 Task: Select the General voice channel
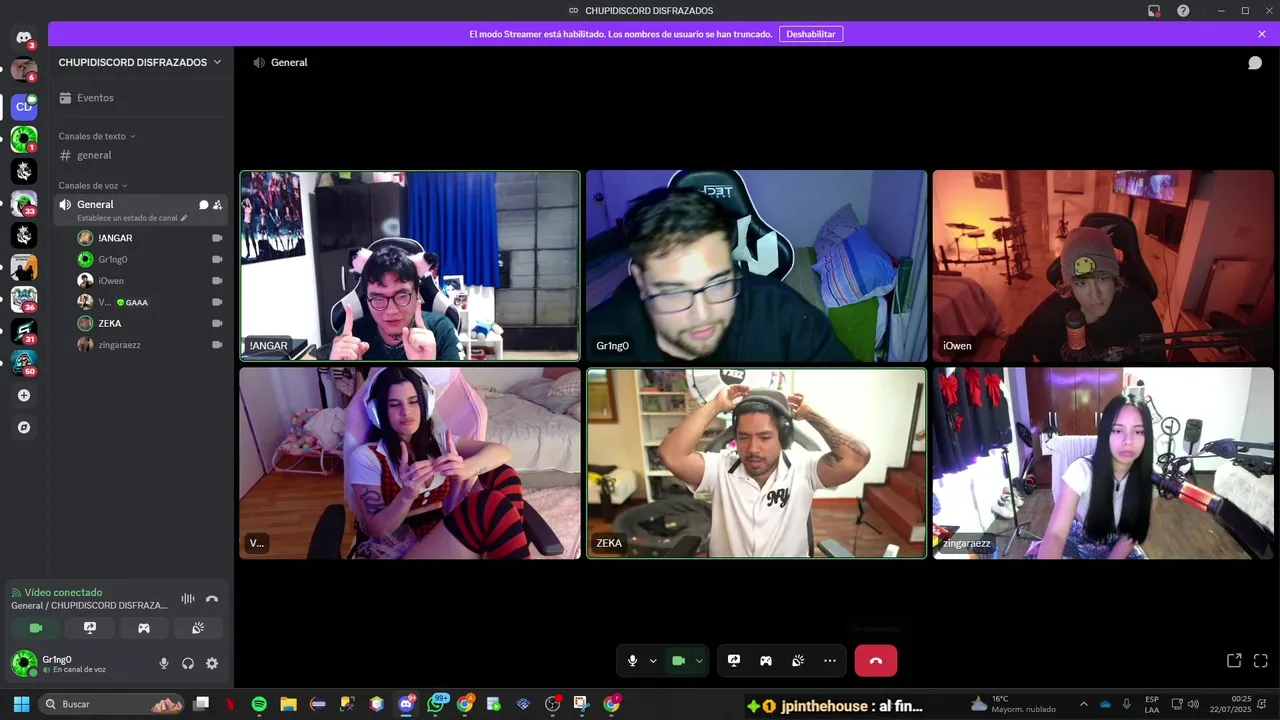(x=141, y=210)
